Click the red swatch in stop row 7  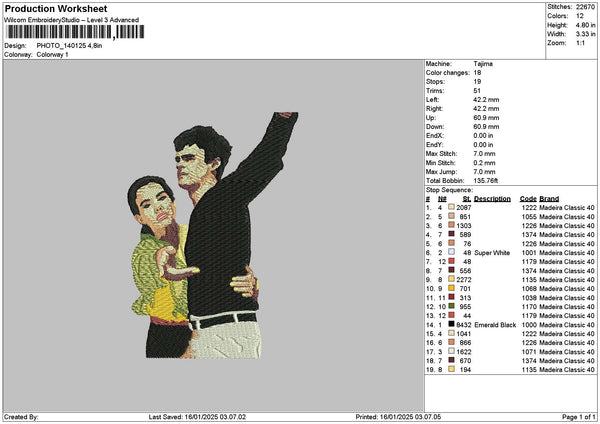452,261
